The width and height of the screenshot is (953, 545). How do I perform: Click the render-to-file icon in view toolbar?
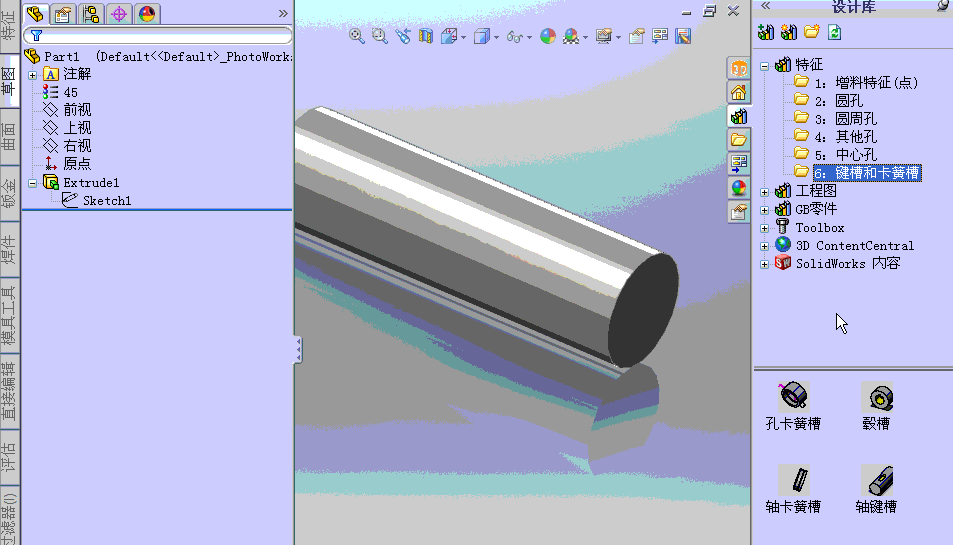point(683,36)
